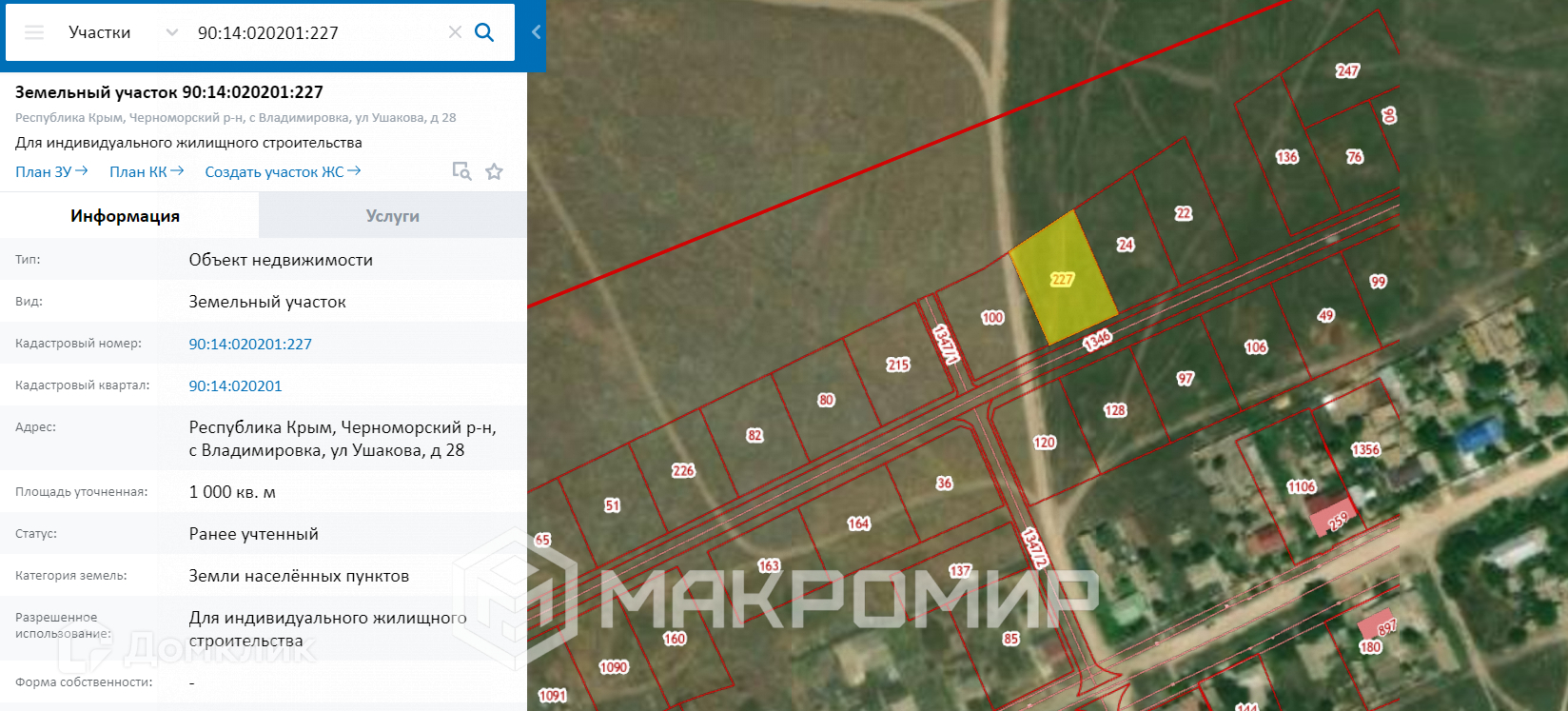Pick parcel 1090 on the map
This screenshot has width=1568, height=711.
click(614, 667)
